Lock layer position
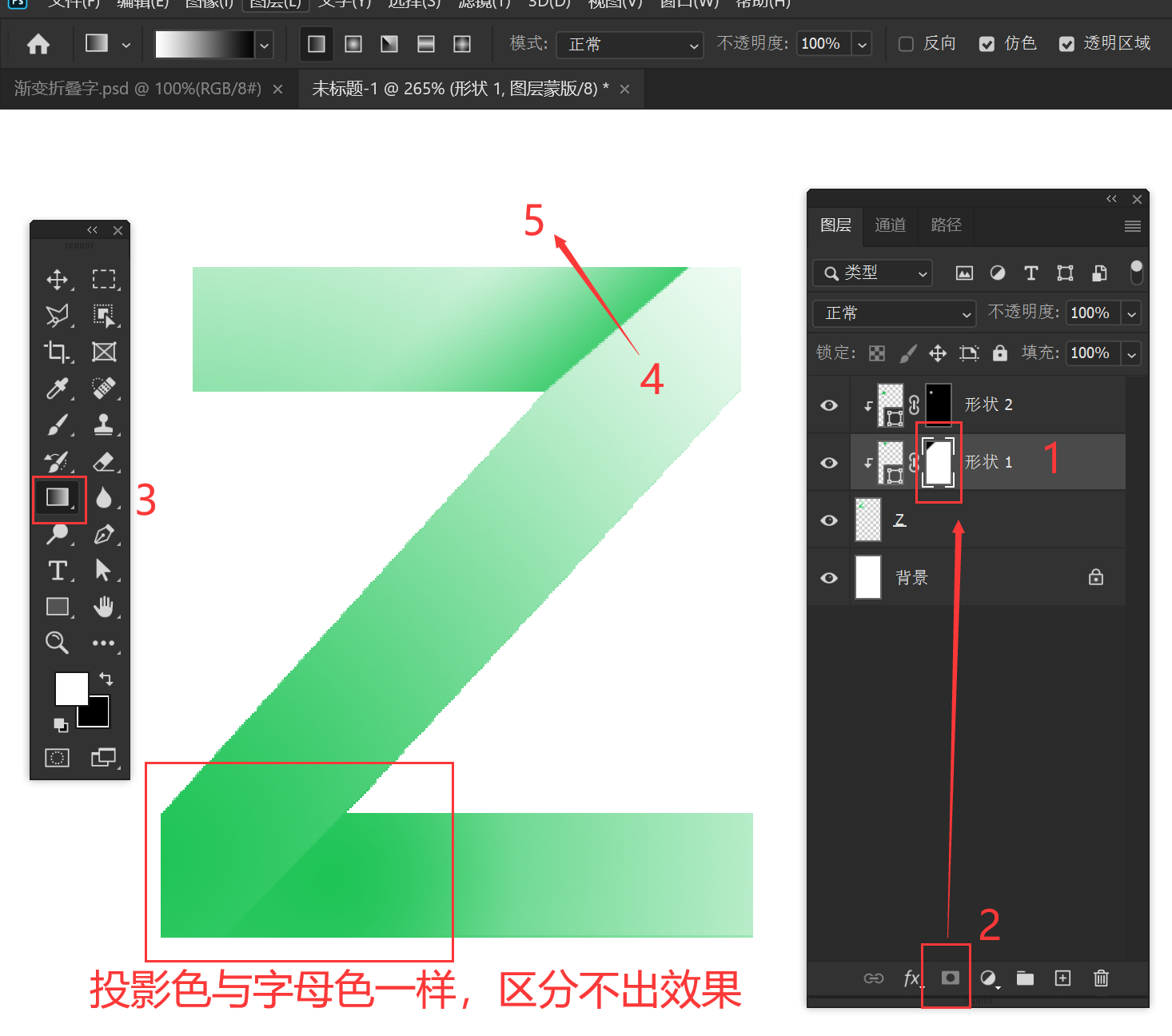Image resolution: width=1172 pixels, height=1036 pixels. point(938,353)
